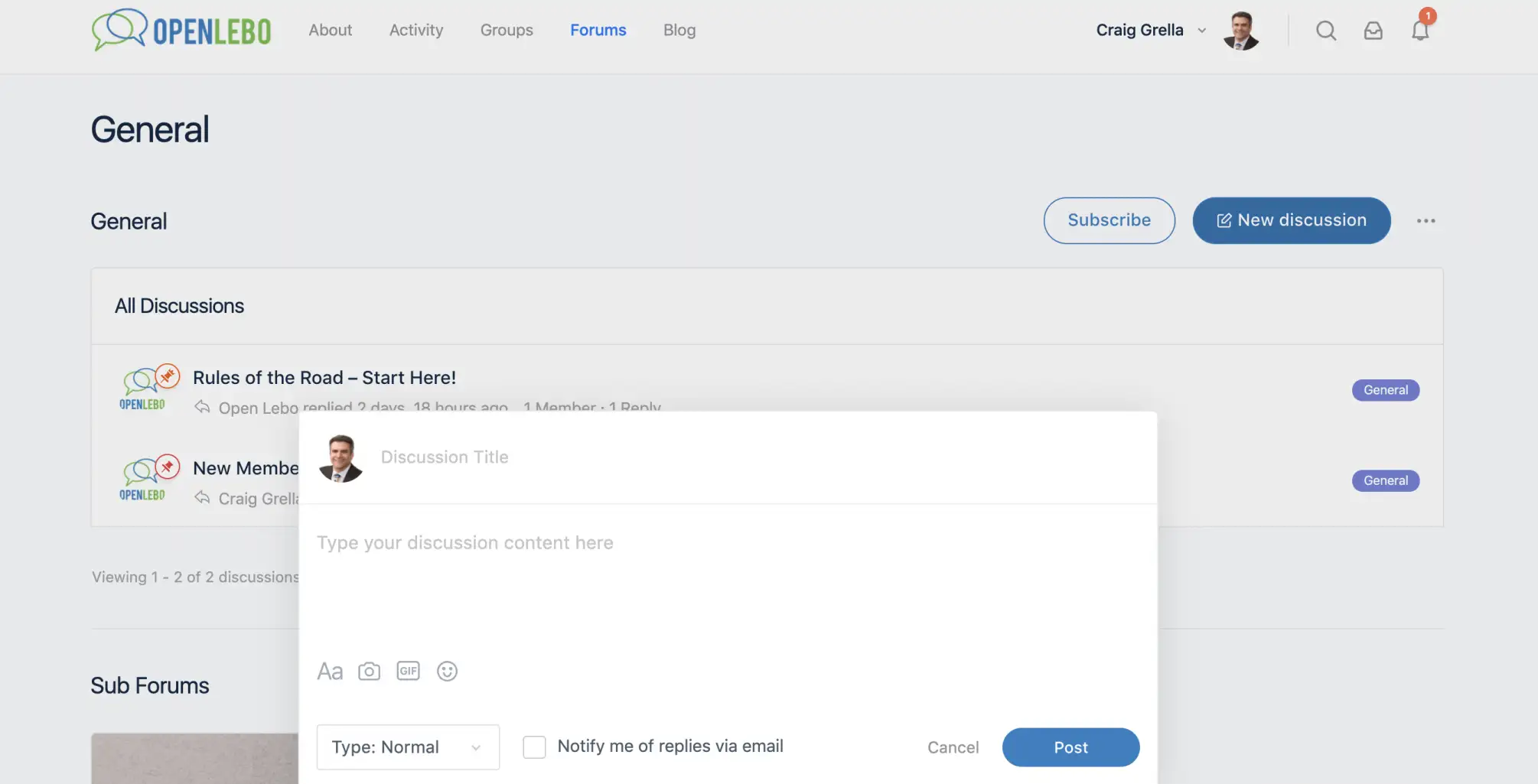Click the Open Lebo replied text

coord(363,407)
